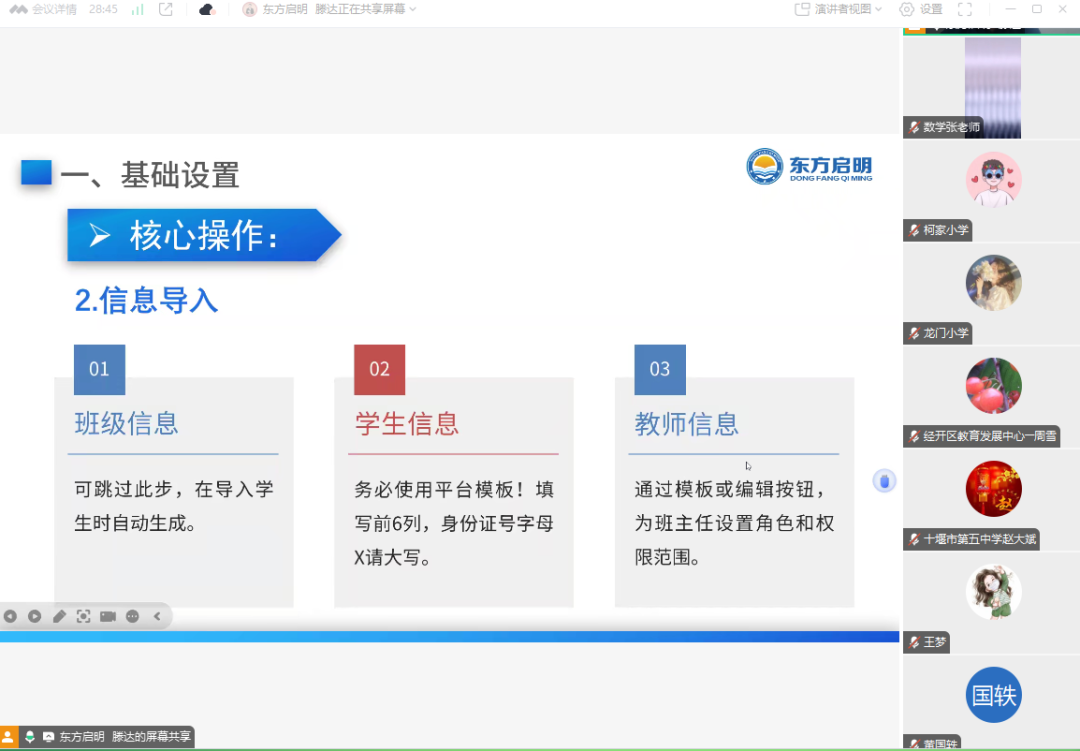This screenshot has width=1080, height=751.
Task: Click the dark avatar icon near meeting timer
Action: pyautogui.click(x=206, y=10)
